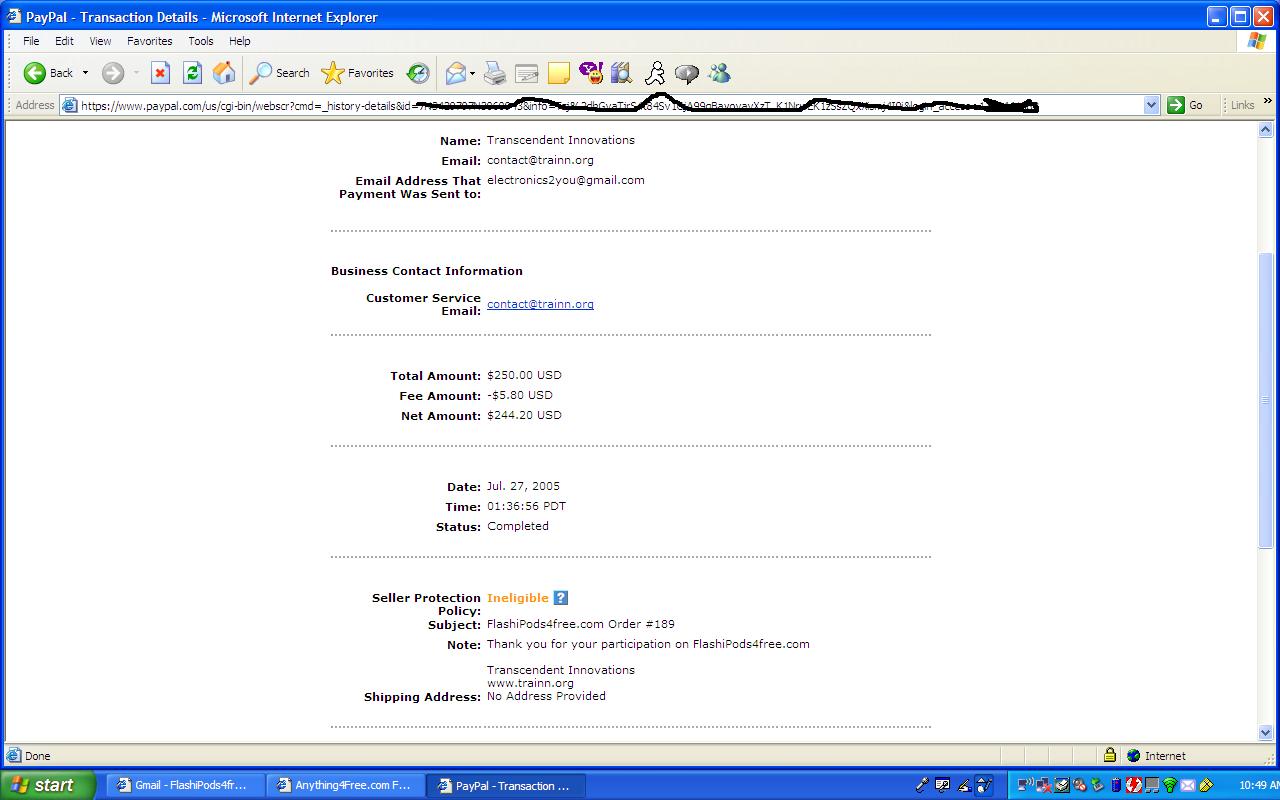The height and width of the screenshot is (800, 1280).
Task: Select the -$5.80 USD fee amount text
Action: tap(520, 395)
